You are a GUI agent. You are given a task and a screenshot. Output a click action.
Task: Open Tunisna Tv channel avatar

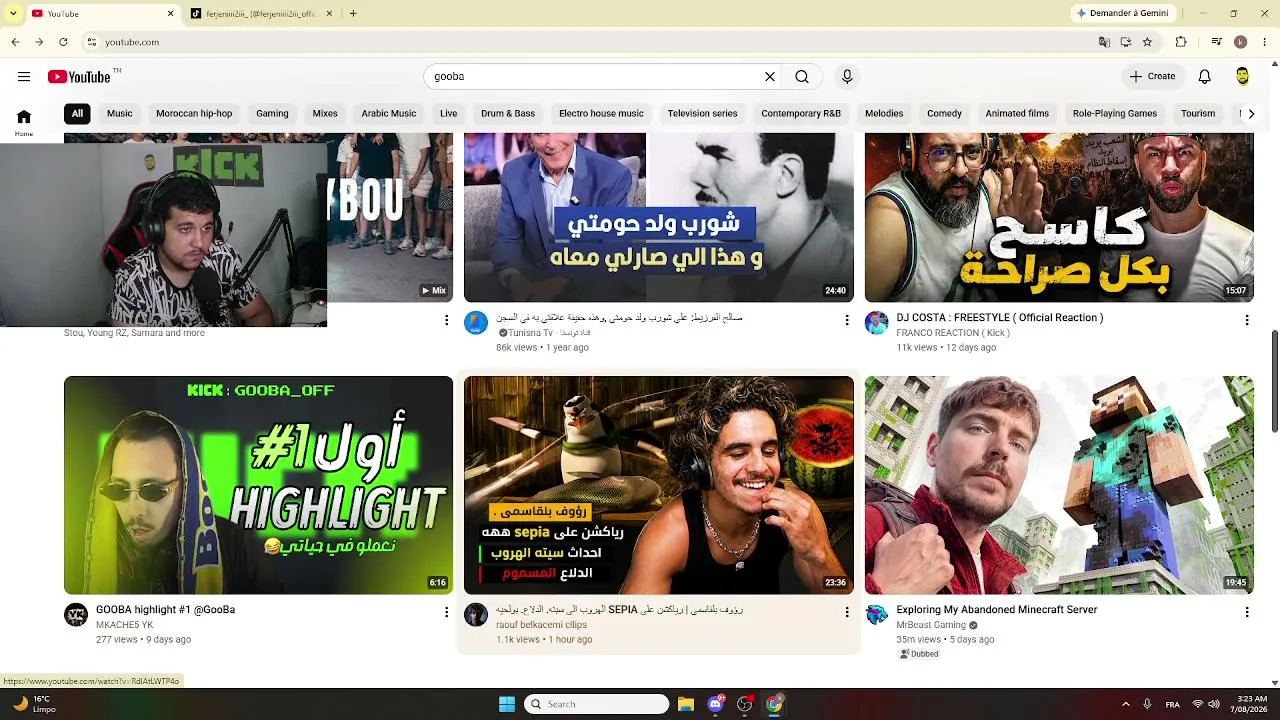point(476,323)
